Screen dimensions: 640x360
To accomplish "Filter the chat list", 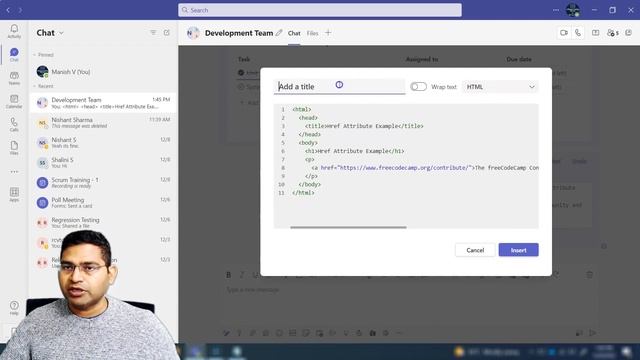I will point(153,33).
